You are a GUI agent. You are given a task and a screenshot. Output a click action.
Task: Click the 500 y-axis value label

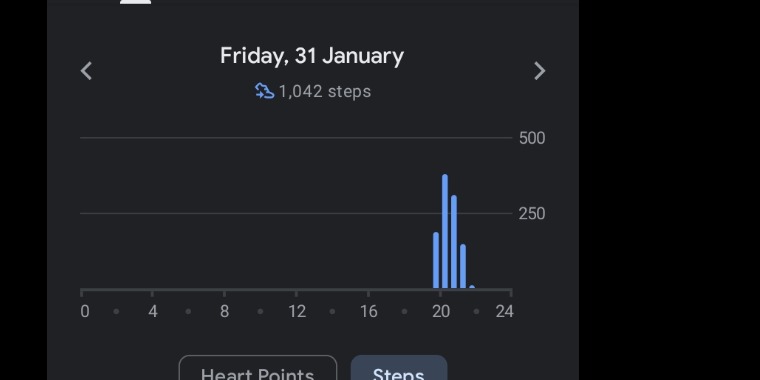532,138
